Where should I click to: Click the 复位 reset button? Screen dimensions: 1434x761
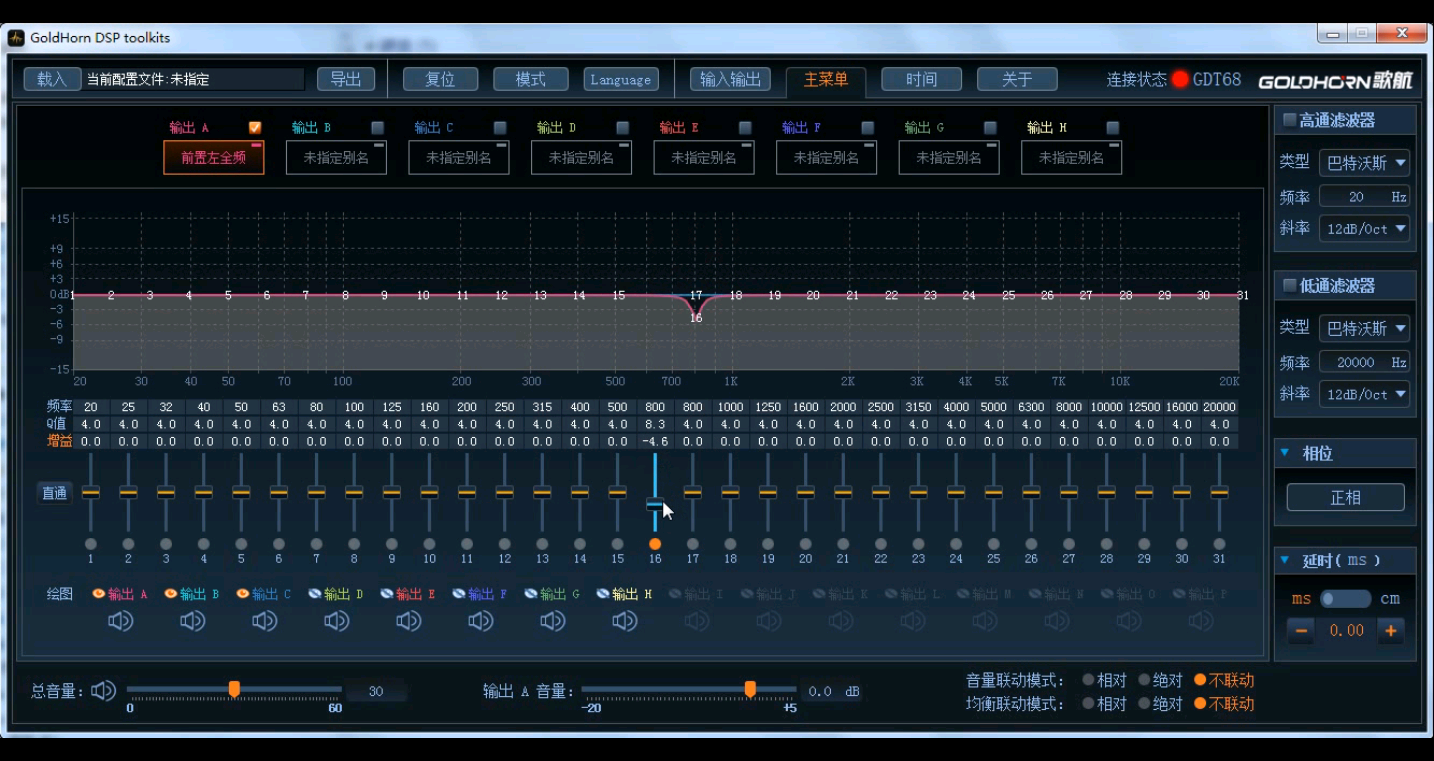pos(440,79)
